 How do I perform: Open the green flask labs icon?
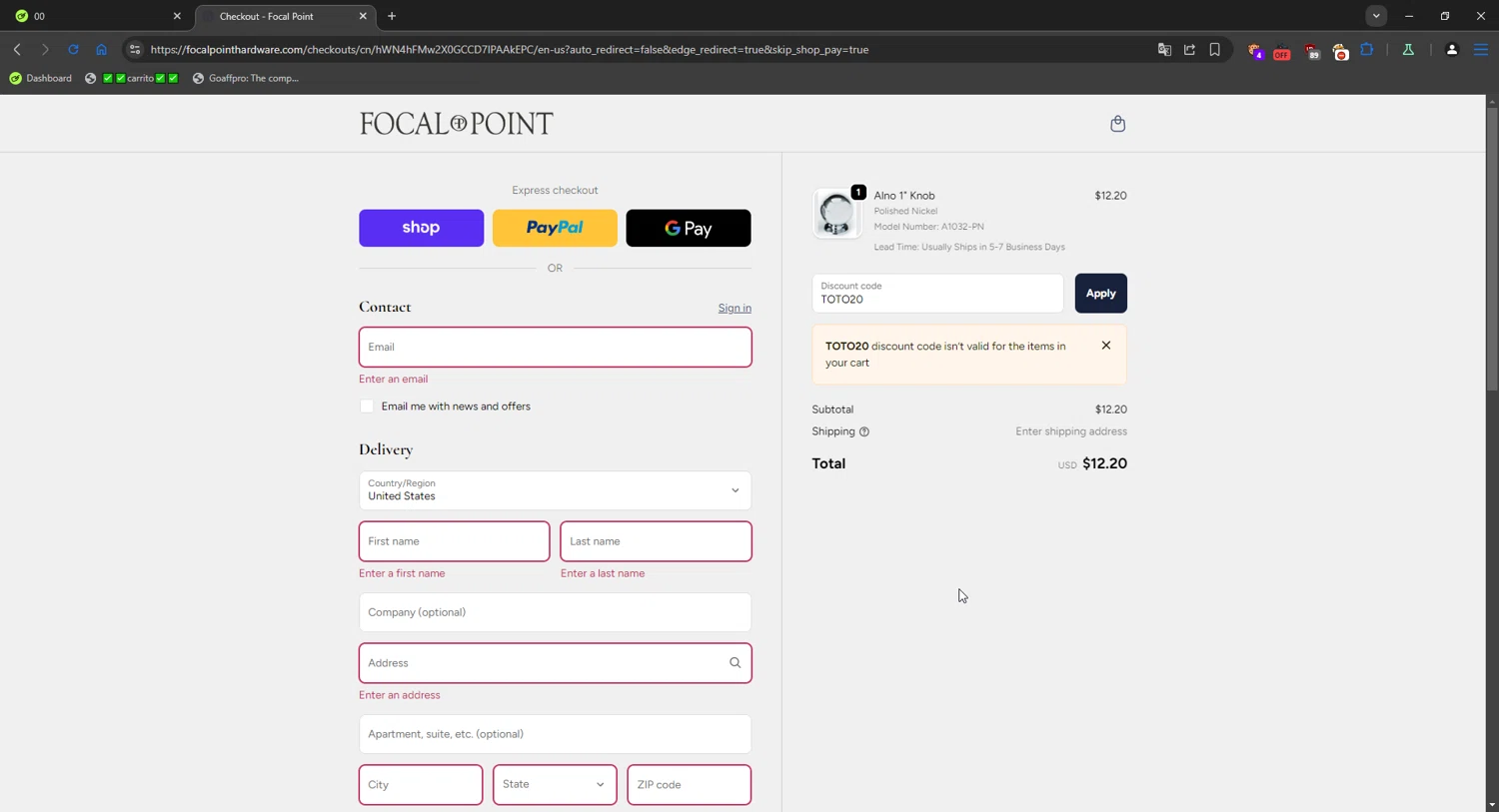[1408, 49]
